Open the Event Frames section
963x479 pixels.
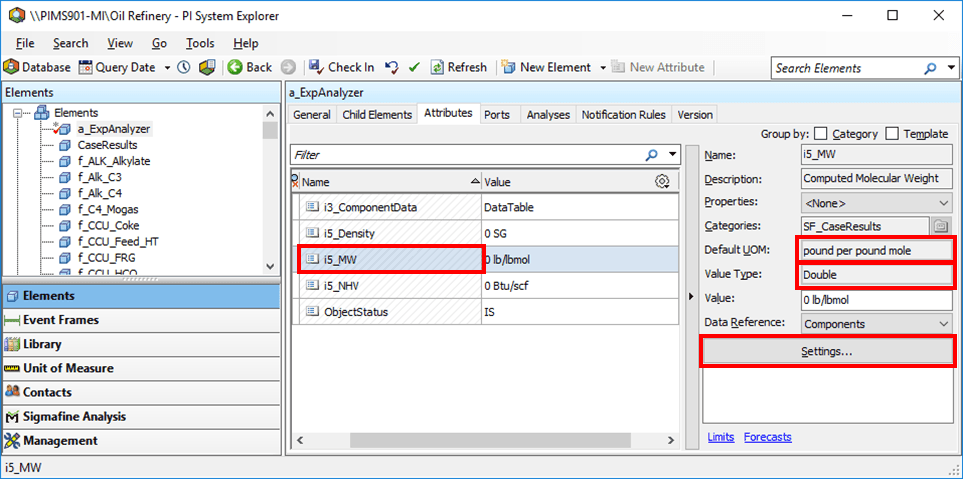pos(141,320)
